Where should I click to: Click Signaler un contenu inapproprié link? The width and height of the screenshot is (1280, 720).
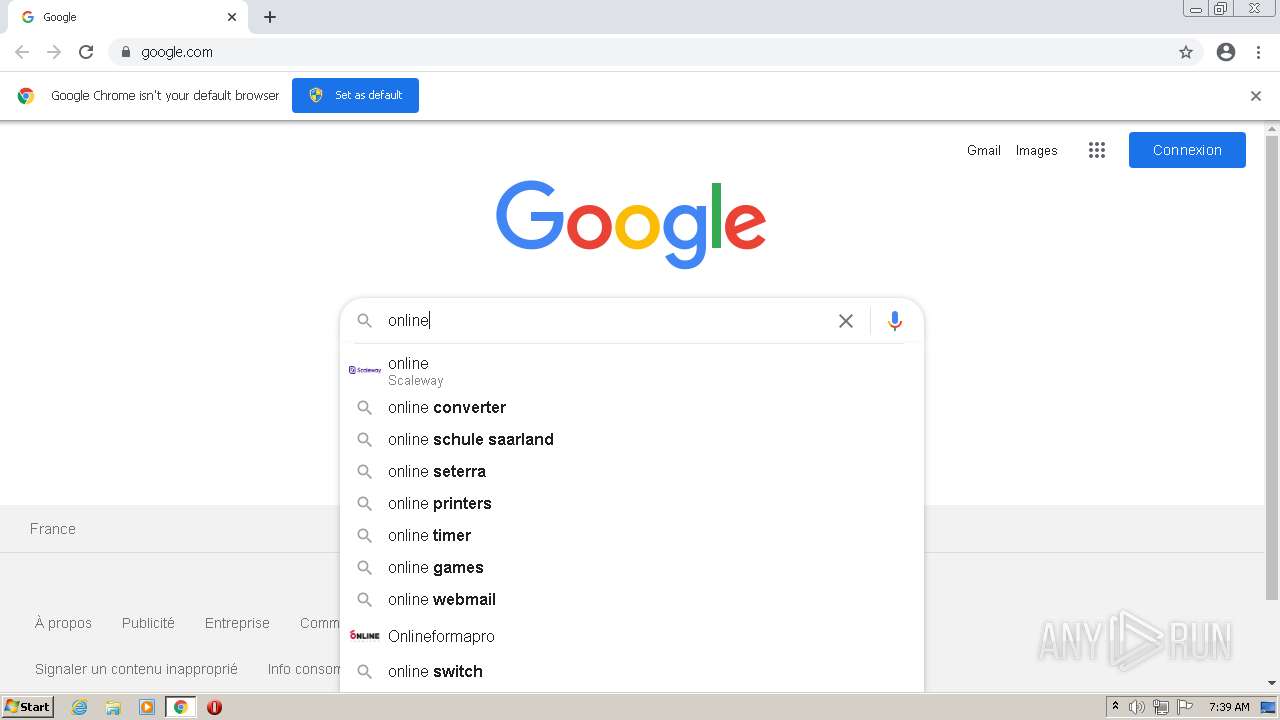[136, 669]
